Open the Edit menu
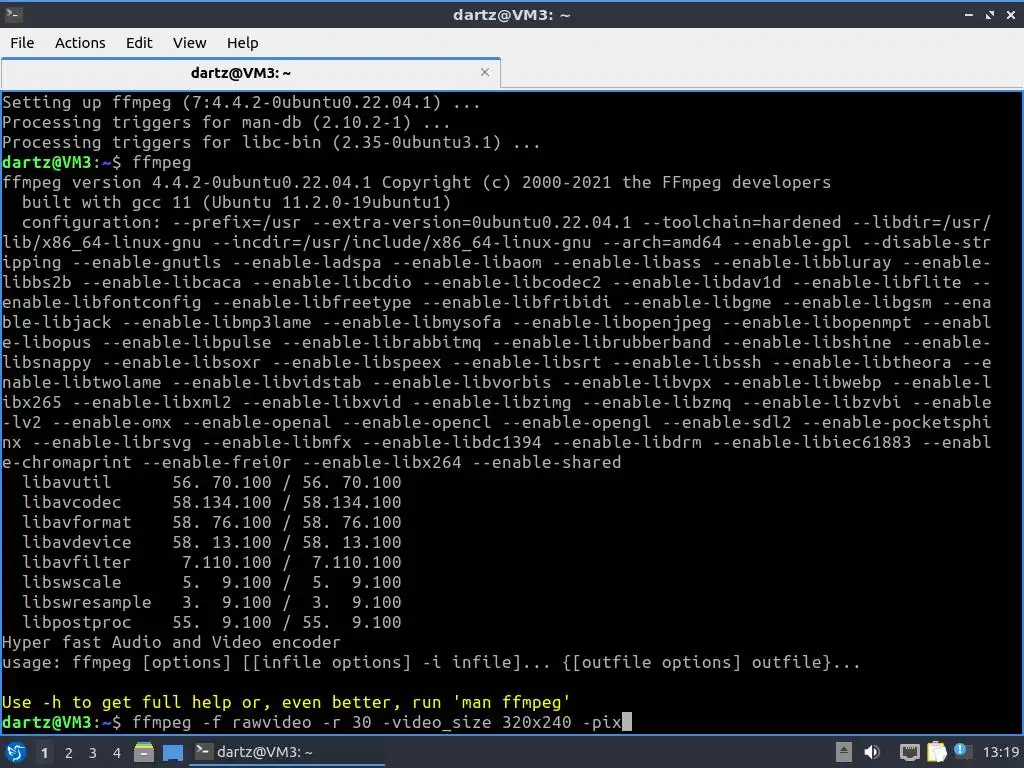The width and height of the screenshot is (1024, 768). point(138,43)
